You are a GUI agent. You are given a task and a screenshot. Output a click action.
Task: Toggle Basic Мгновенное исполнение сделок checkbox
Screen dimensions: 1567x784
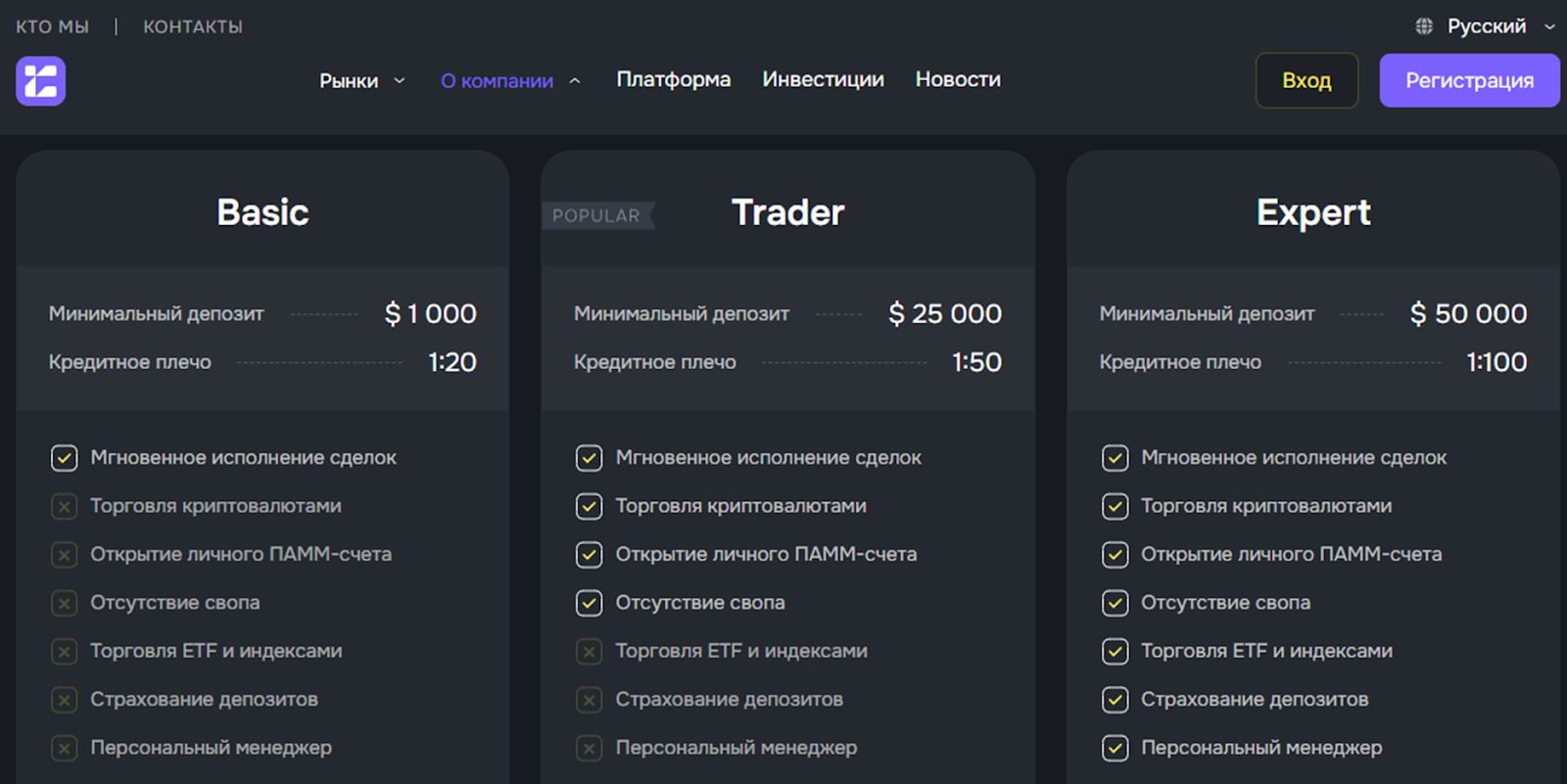(64, 458)
